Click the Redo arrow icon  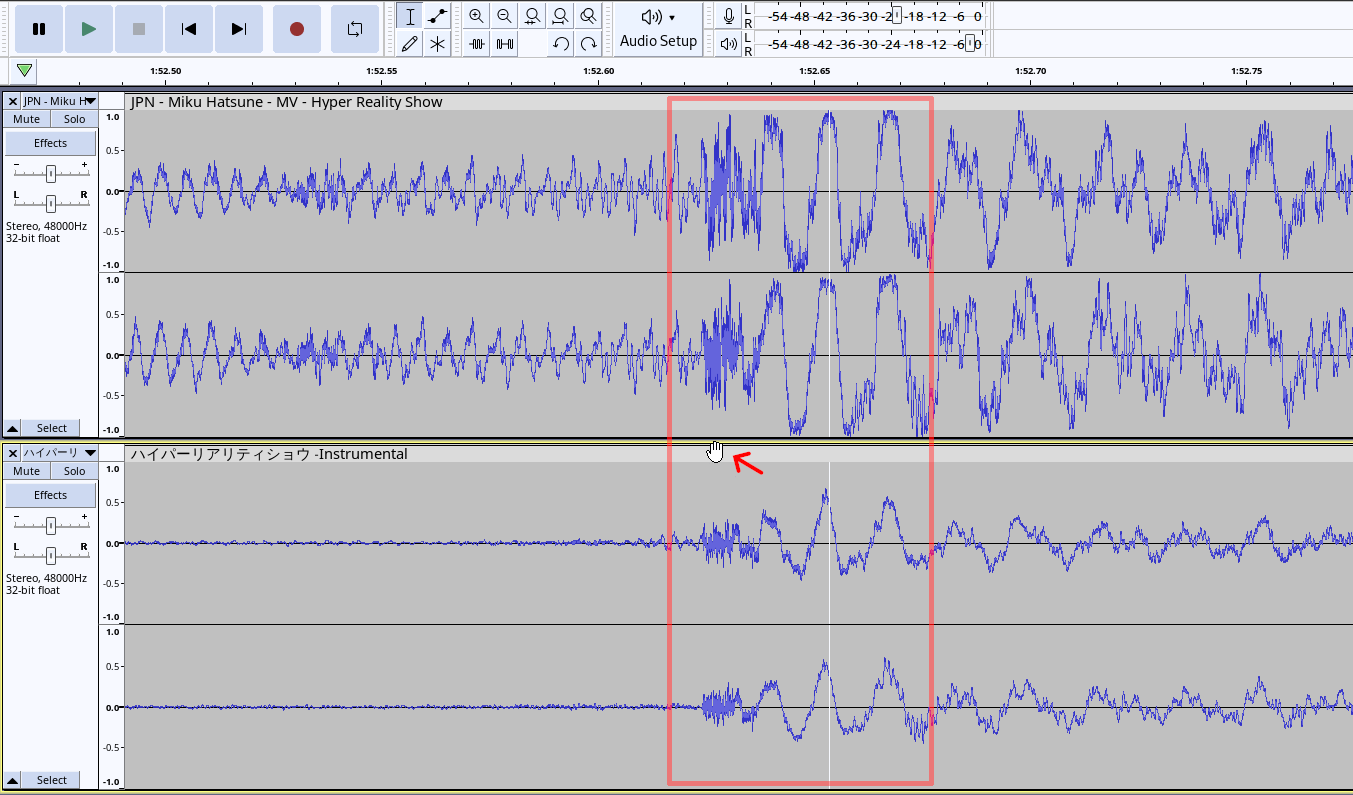pyautogui.click(x=589, y=44)
